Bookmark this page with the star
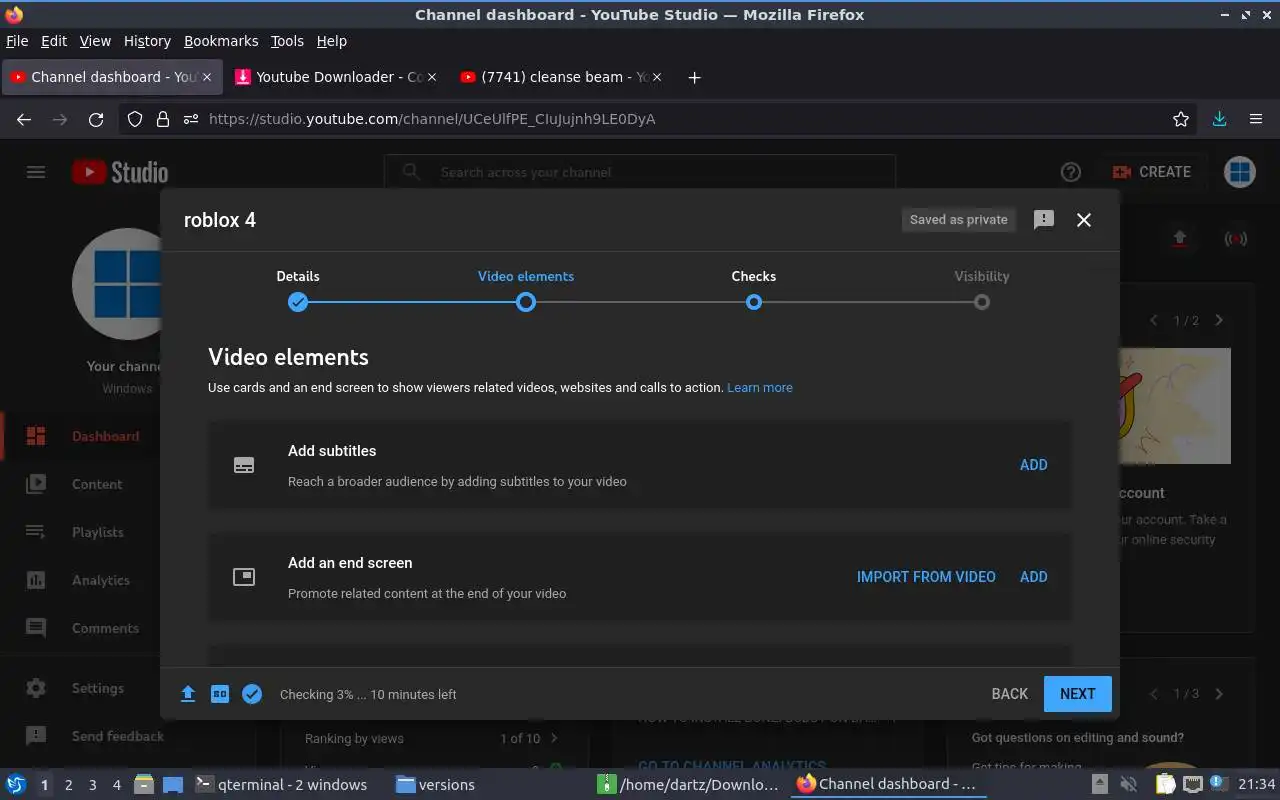 coord(1181,119)
